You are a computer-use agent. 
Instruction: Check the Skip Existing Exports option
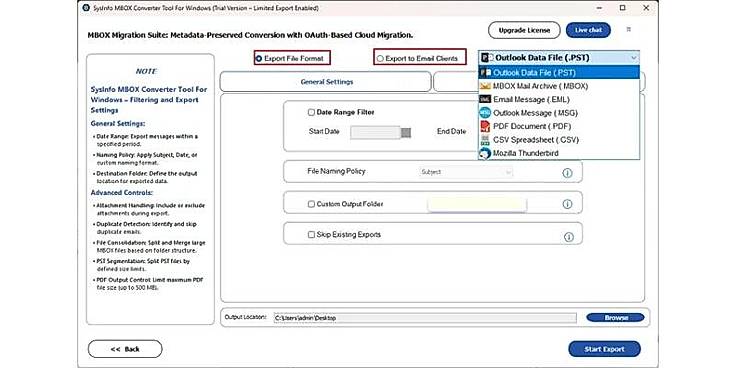click(311, 235)
